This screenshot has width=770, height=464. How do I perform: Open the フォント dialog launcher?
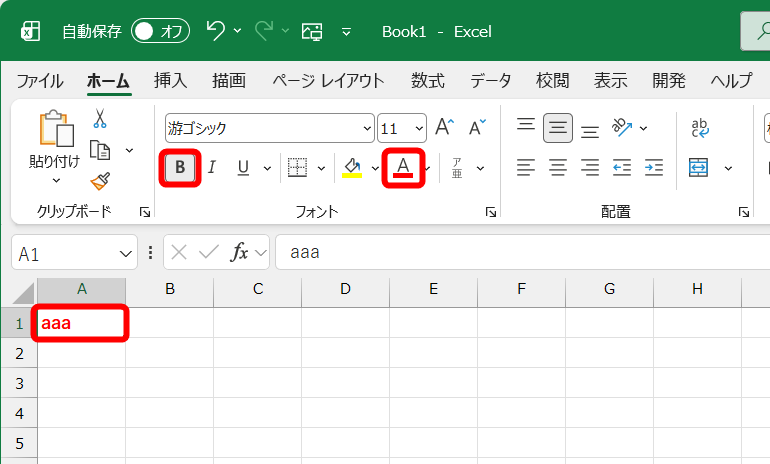tap(491, 212)
